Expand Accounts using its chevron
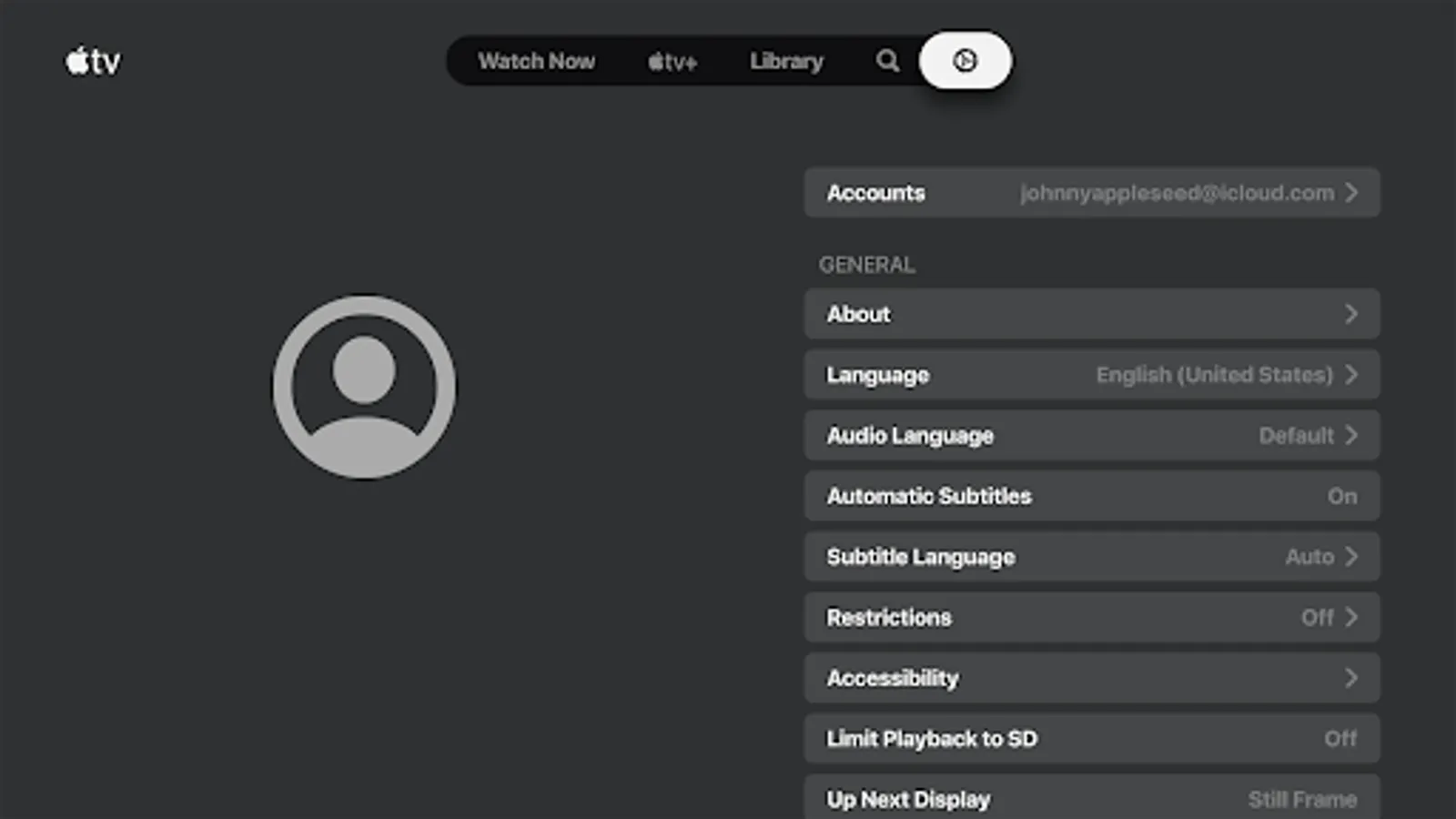The image size is (1456, 819). 1351,193
